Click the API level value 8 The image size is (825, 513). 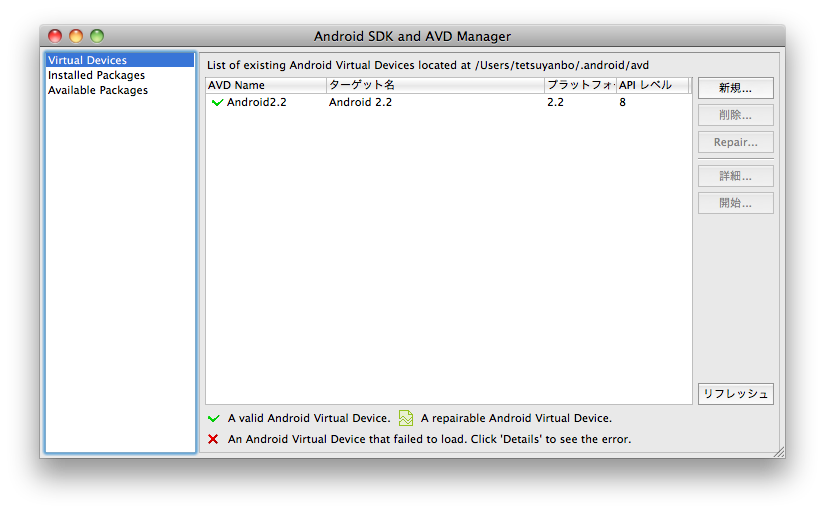point(622,102)
